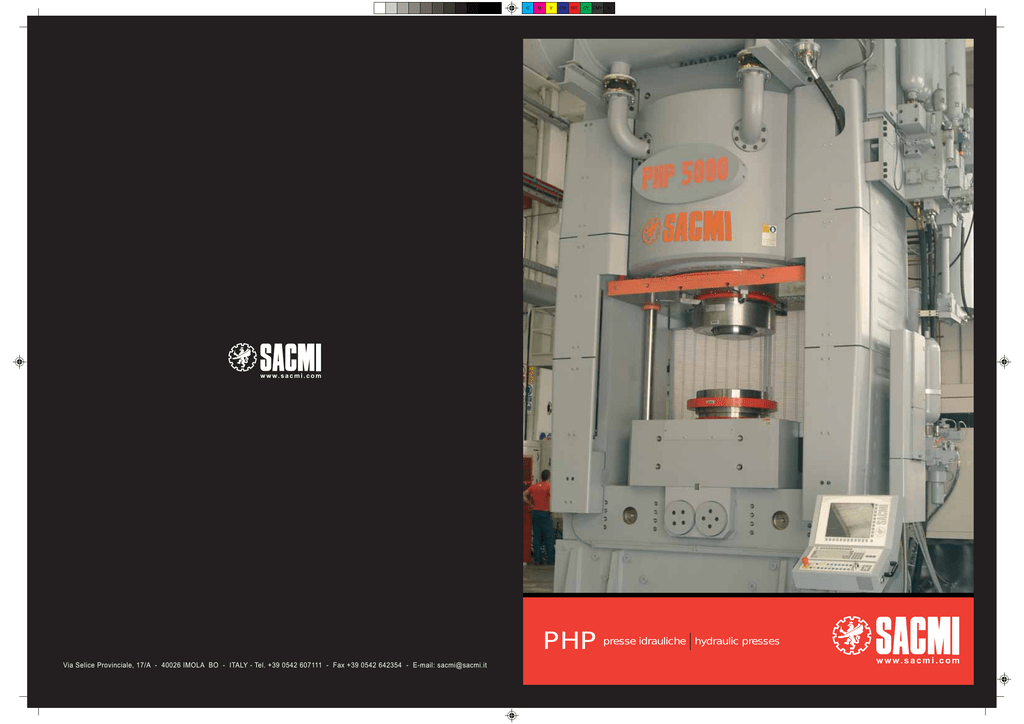Screen dimensions: 1024x724
Task: Click the "40026 IMOLA BO" text
Action: pyautogui.click(x=190, y=665)
